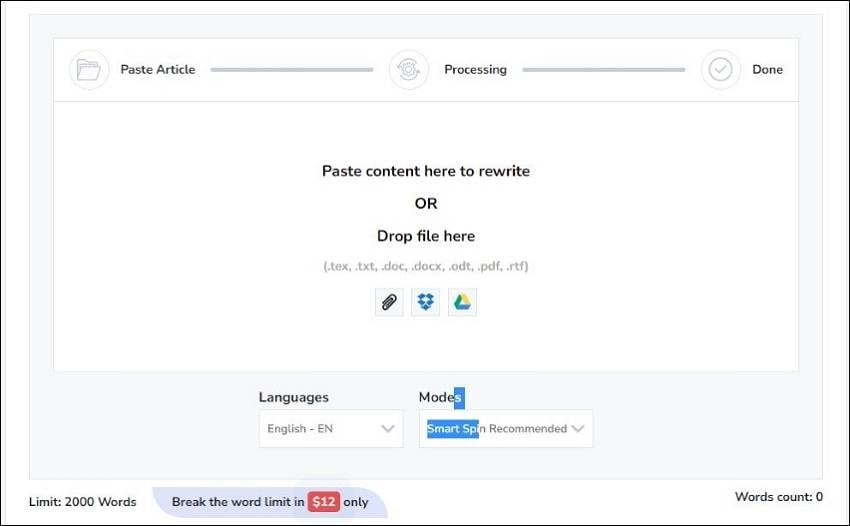Click Break the word limit link
This screenshot has width=850, height=526.
[x=237, y=502]
